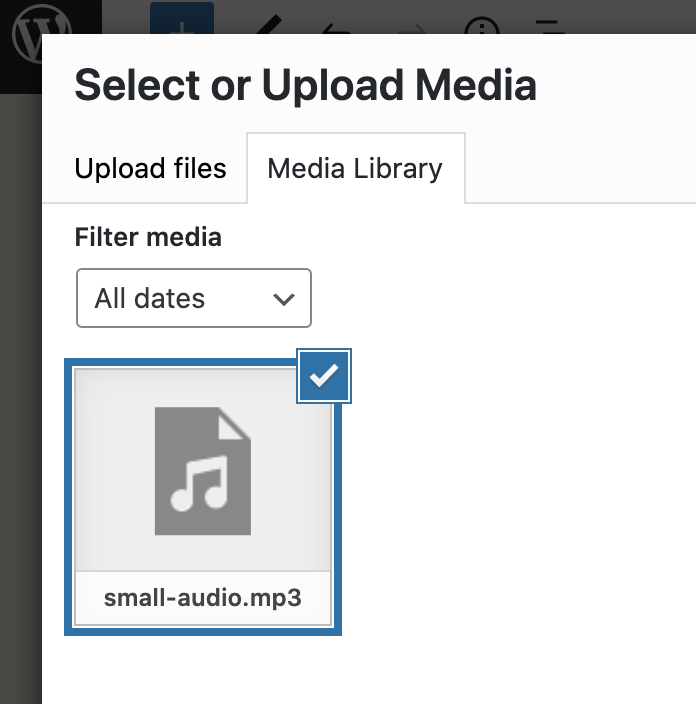Deselect small-audio.mp3 via blue checkmark box
Viewport: 696px width, 704px height.
(324, 376)
